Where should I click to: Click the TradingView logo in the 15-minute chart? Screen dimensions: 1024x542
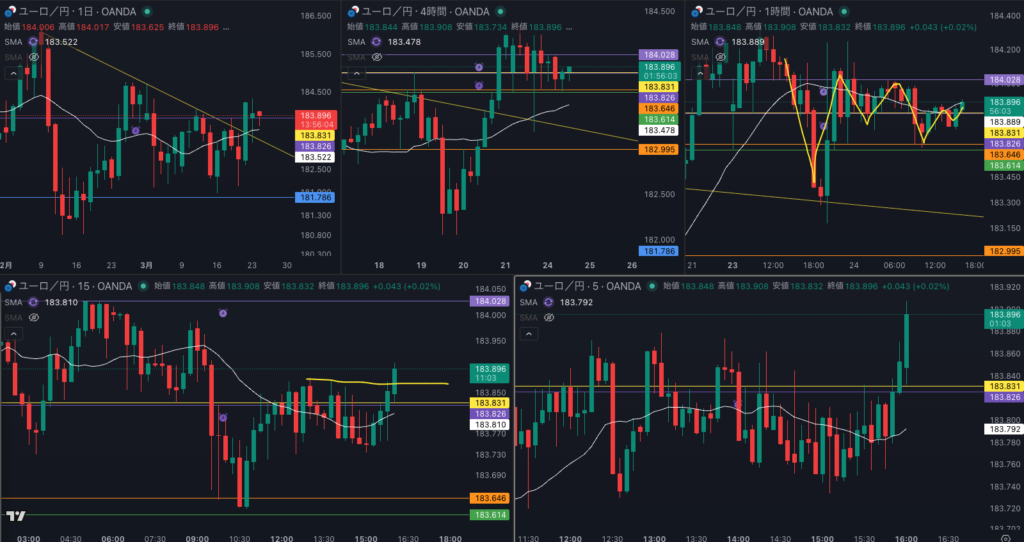pyautogui.click(x=16, y=516)
